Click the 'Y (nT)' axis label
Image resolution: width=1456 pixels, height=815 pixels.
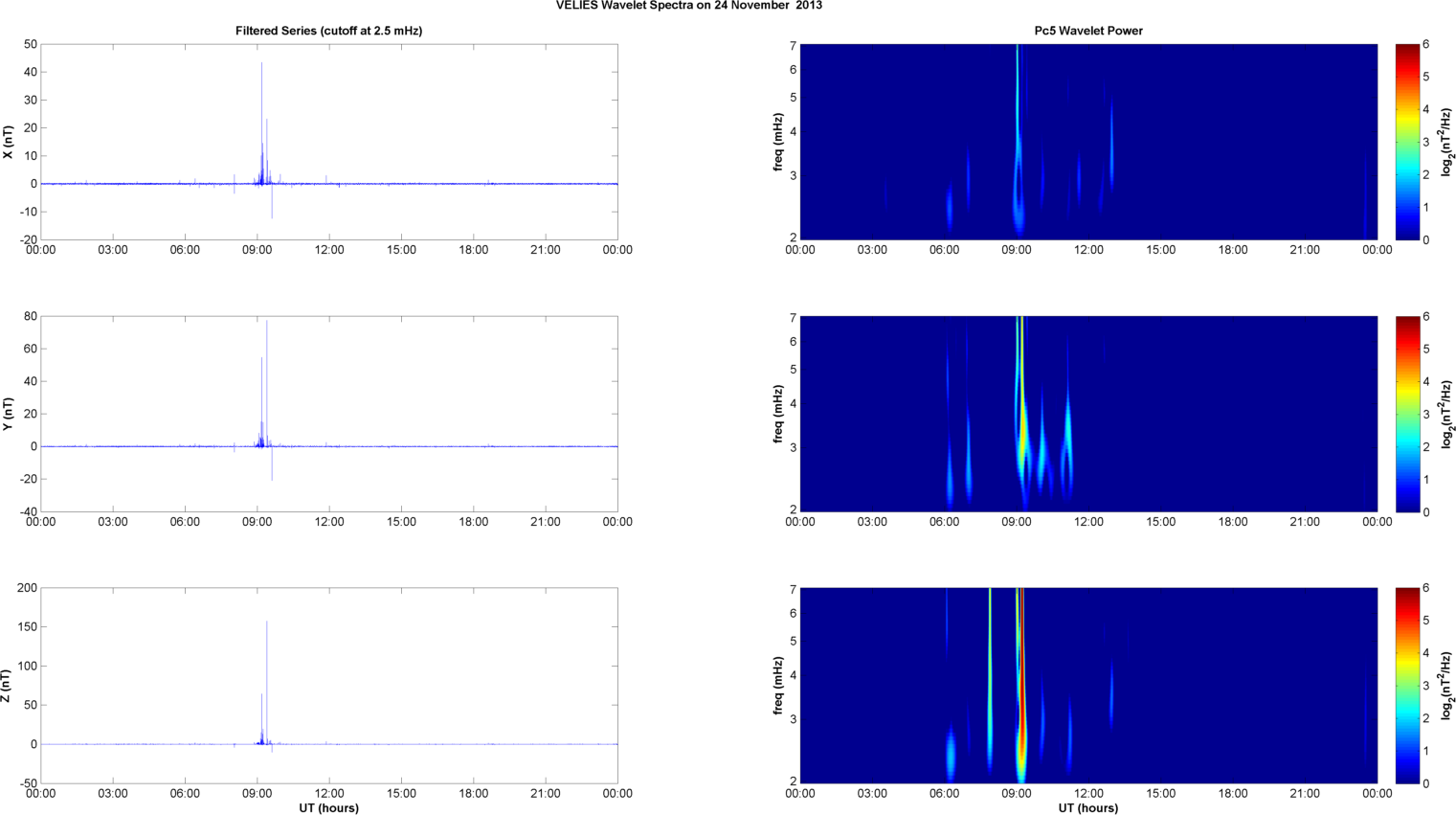[9, 414]
